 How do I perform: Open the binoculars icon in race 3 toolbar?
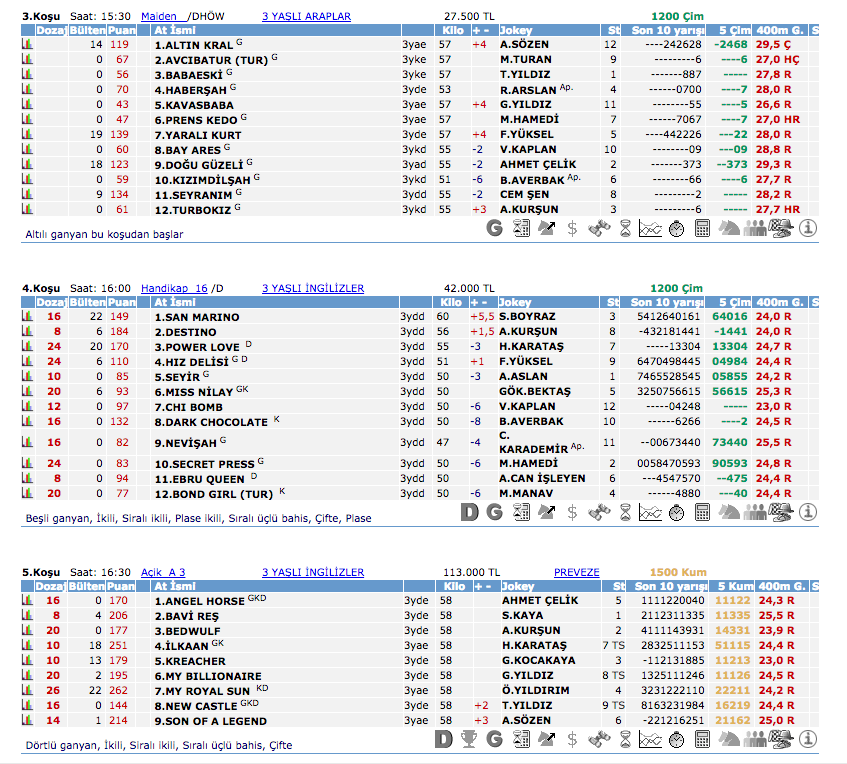click(598, 228)
